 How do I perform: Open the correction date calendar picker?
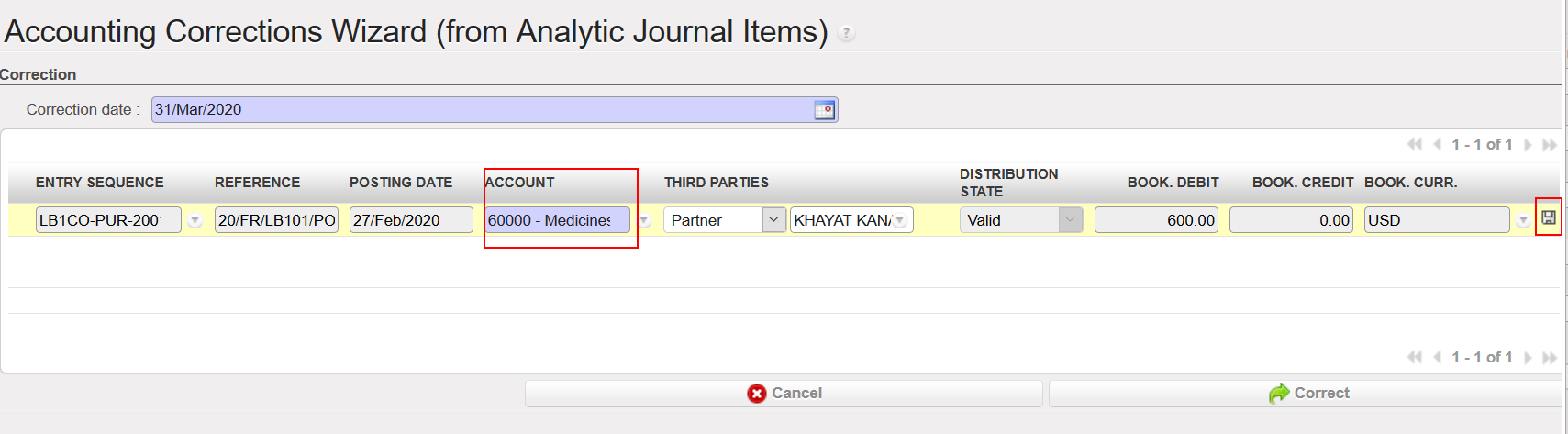824,110
